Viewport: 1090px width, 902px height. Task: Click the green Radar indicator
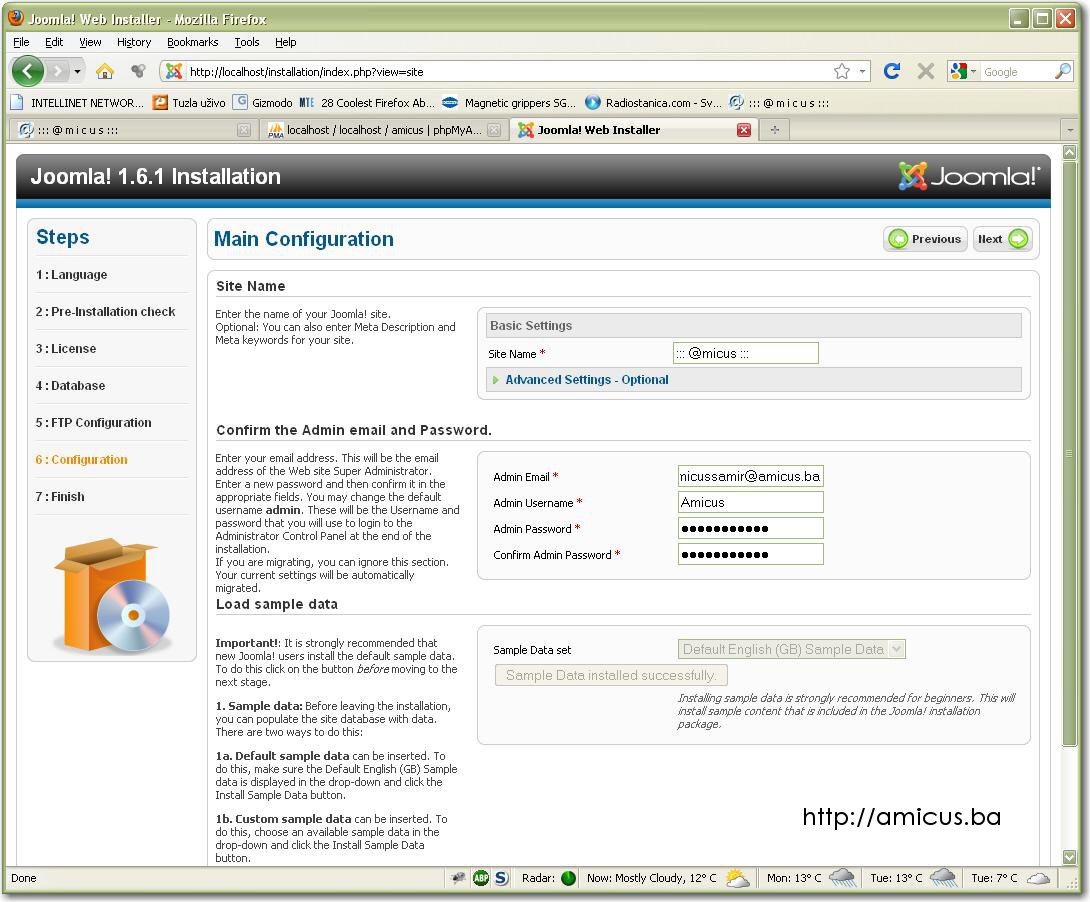pos(568,878)
